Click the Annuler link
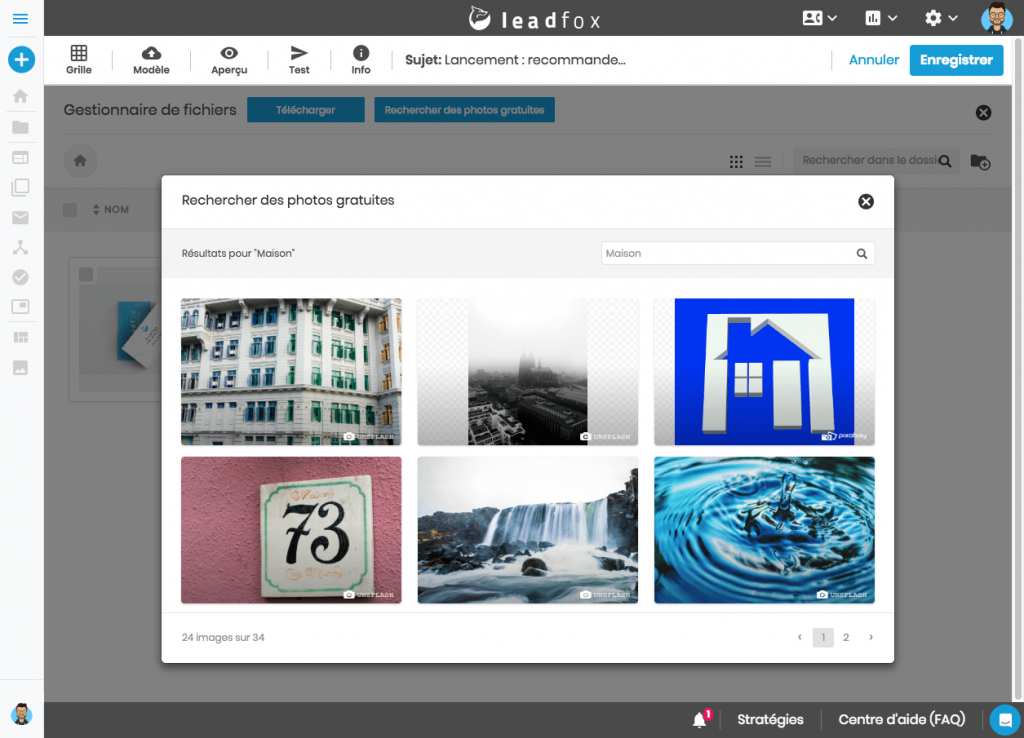This screenshot has width=1024, height=738. 873,60
